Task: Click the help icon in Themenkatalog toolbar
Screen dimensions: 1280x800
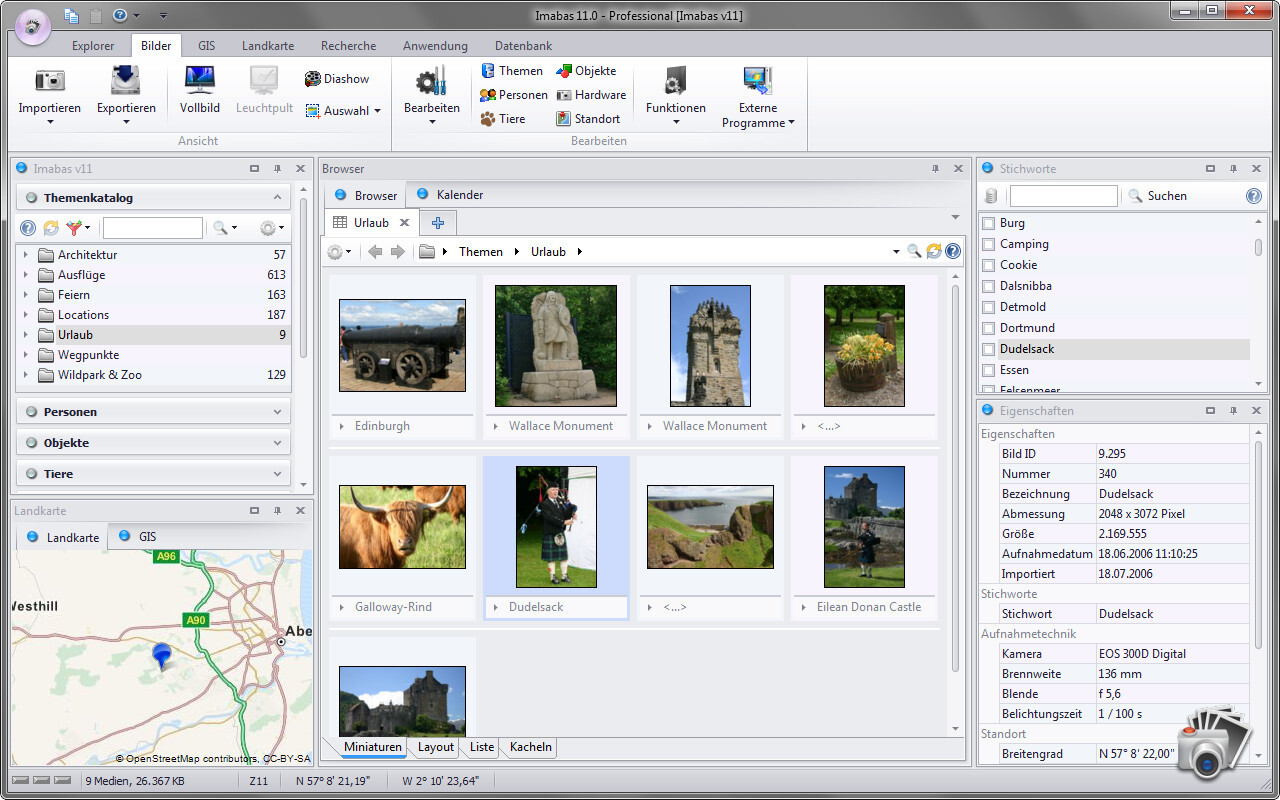Action: pyautogui.click(x=28, y=228)
